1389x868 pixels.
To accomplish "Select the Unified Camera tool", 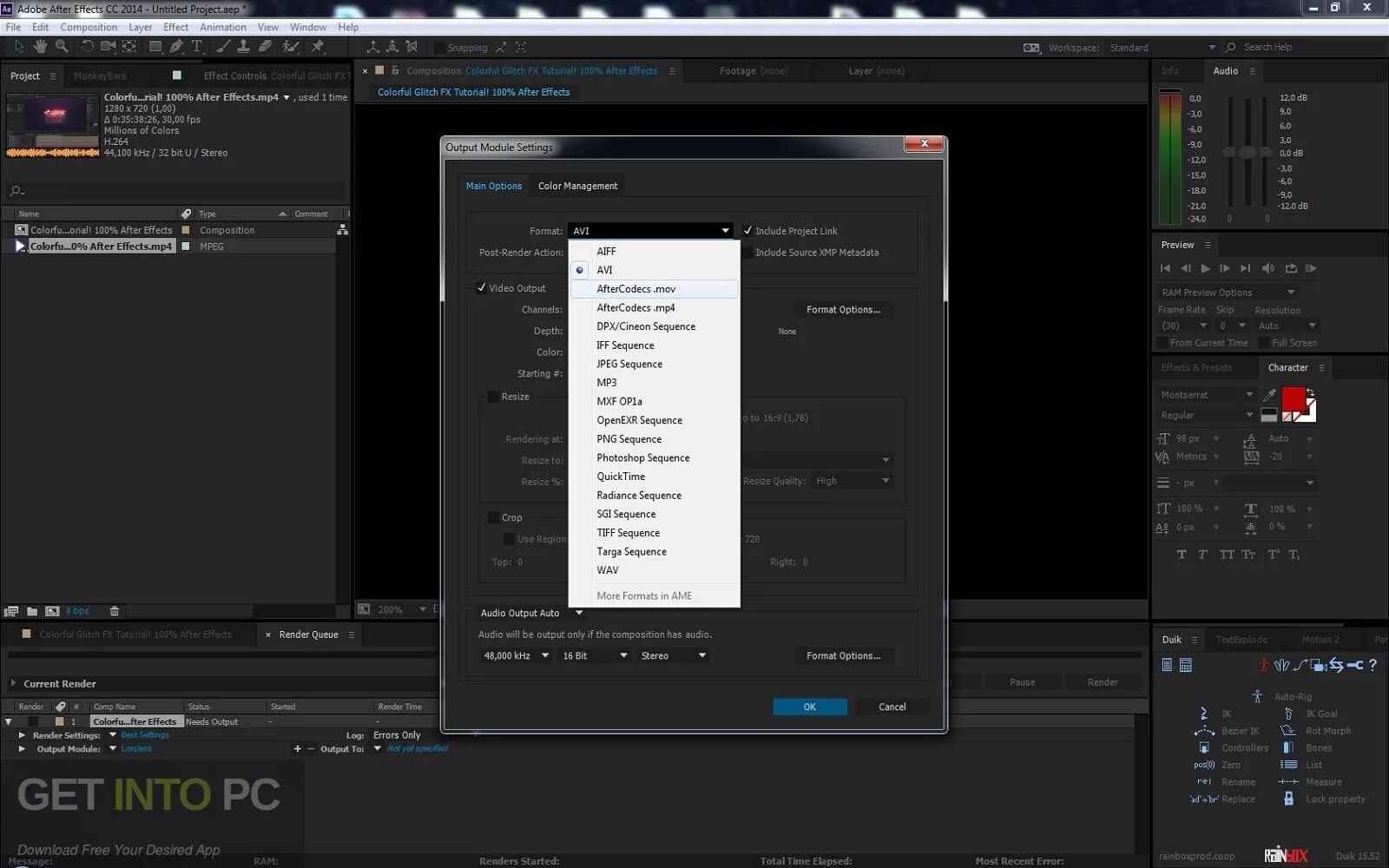I will [108, 47].
